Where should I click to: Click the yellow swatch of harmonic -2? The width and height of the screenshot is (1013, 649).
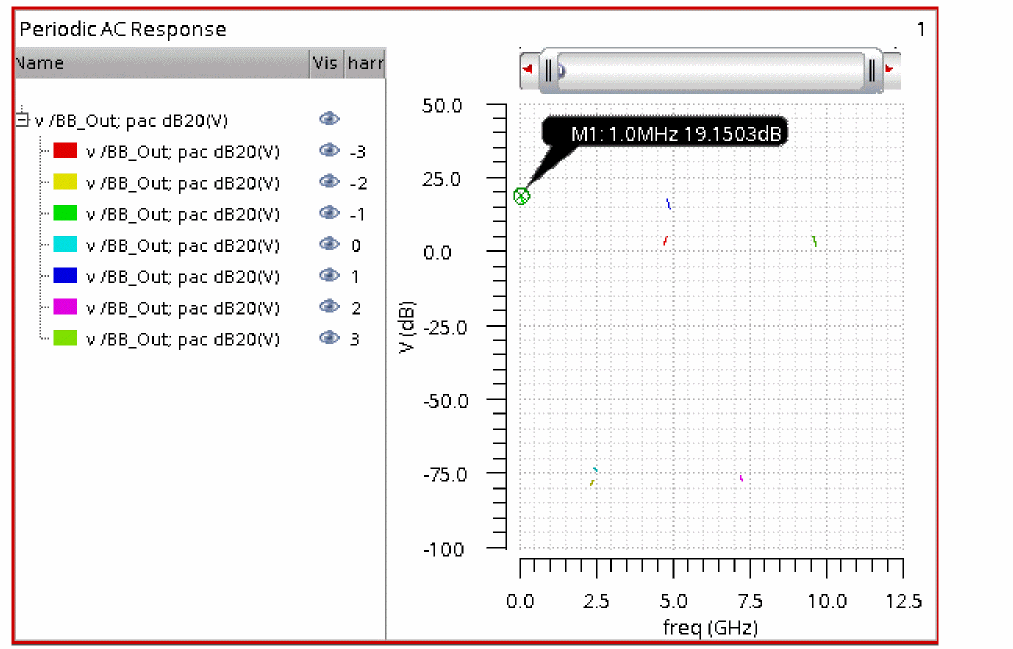click(x=65, y=182)
